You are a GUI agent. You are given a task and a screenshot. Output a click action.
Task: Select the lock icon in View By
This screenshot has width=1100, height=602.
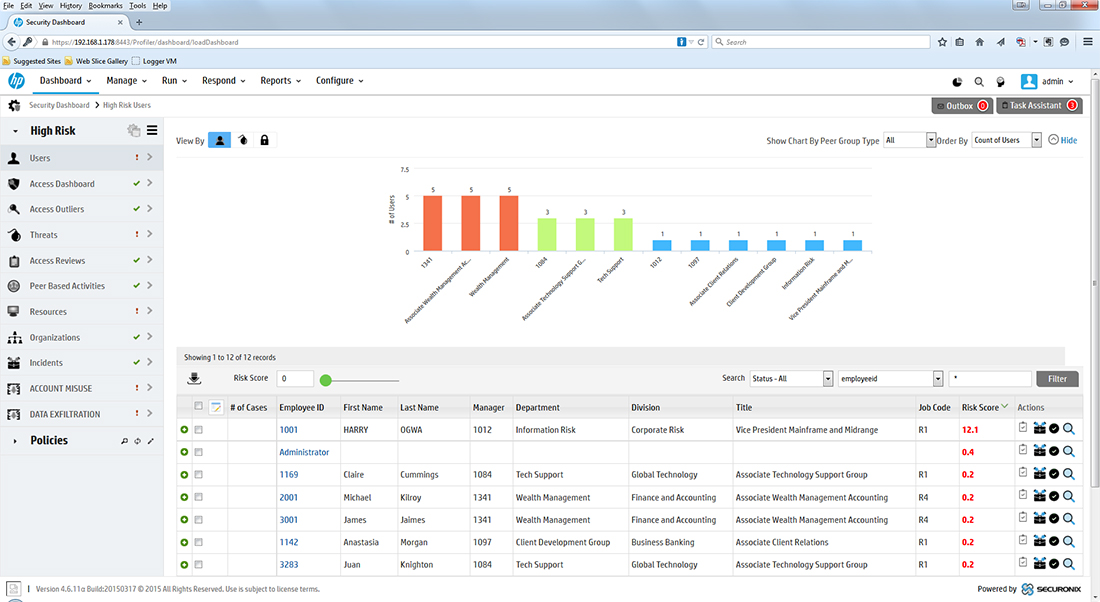264,140
